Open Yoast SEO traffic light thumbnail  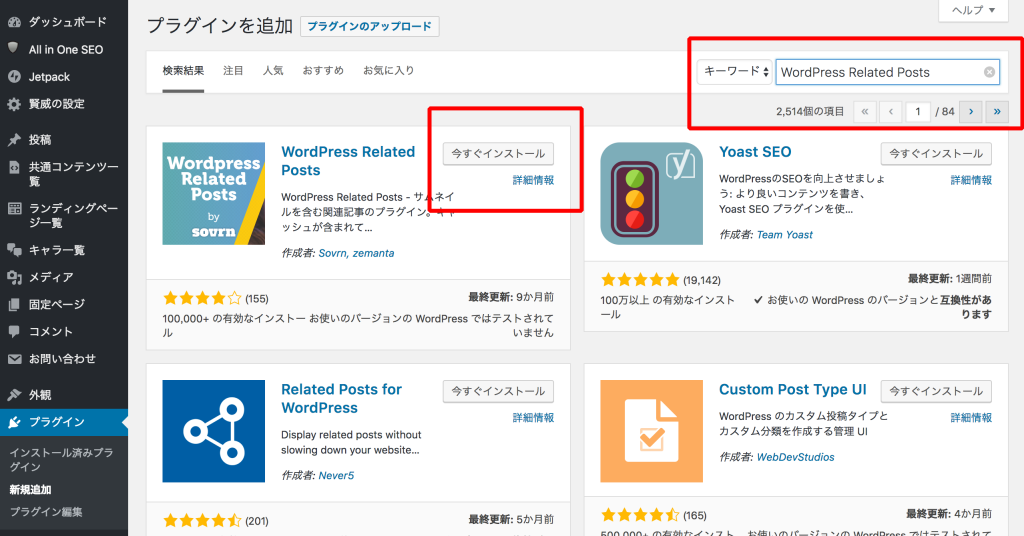click(x=651, y=194)
